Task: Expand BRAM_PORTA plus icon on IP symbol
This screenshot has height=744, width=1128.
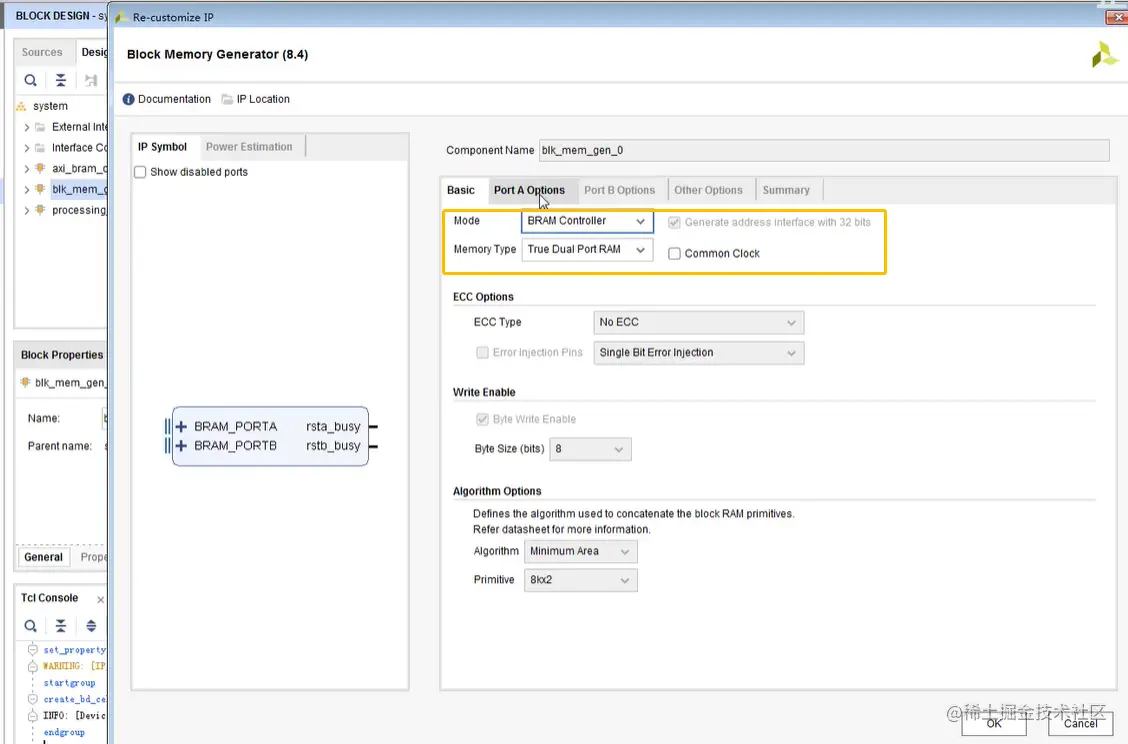Action: pyautogui.click(x=181, y=427)
